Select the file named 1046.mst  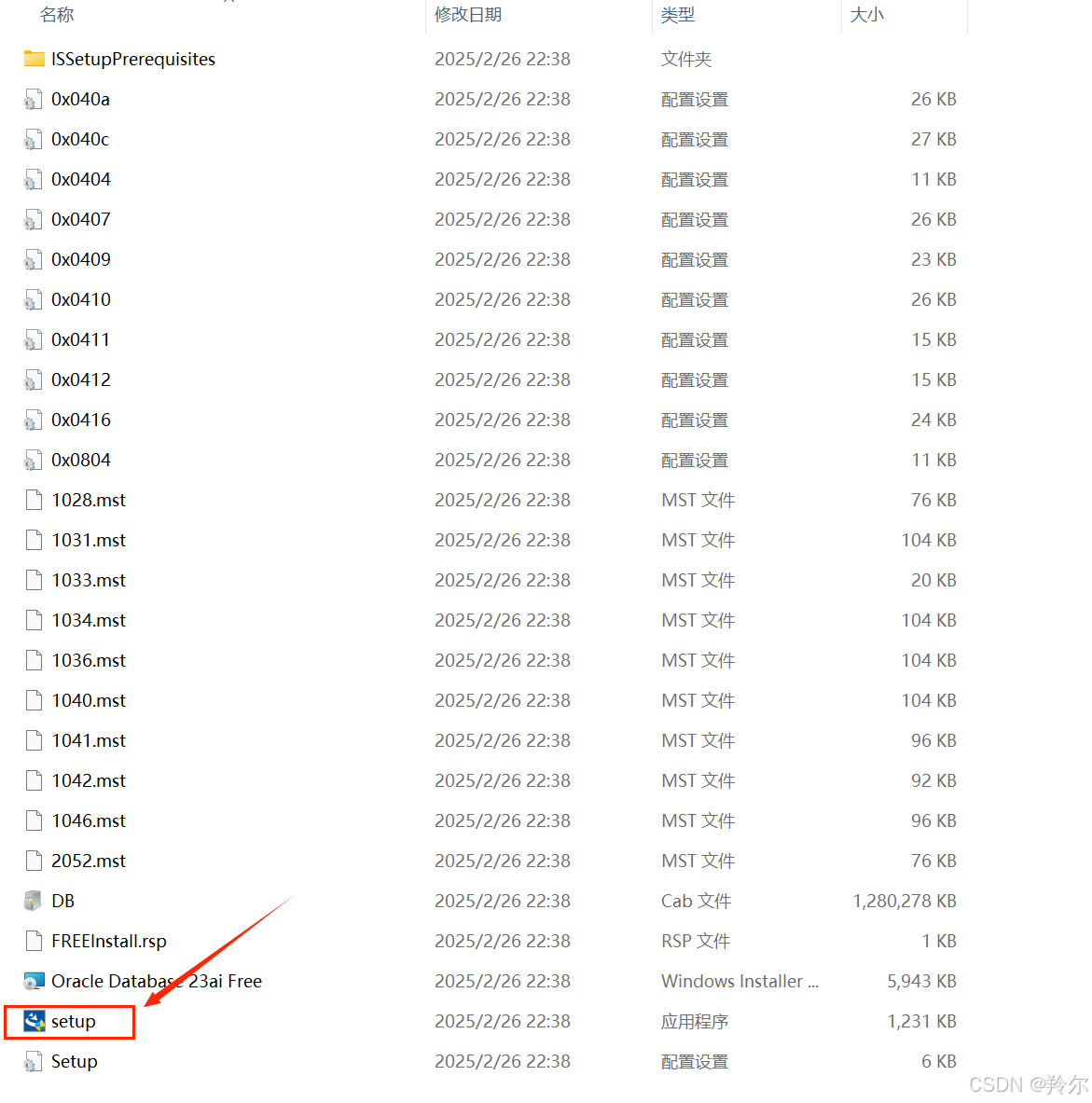click(x=89, y=820)
